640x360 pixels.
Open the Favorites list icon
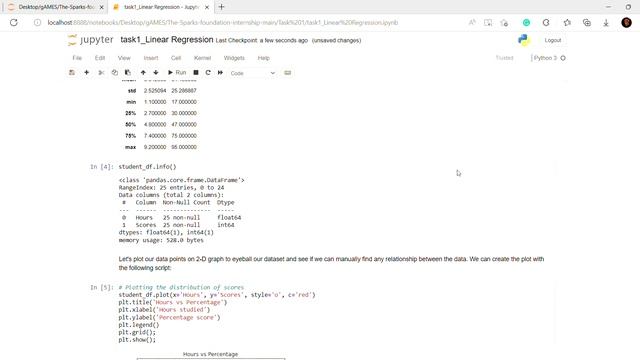(x=567, y=22)
